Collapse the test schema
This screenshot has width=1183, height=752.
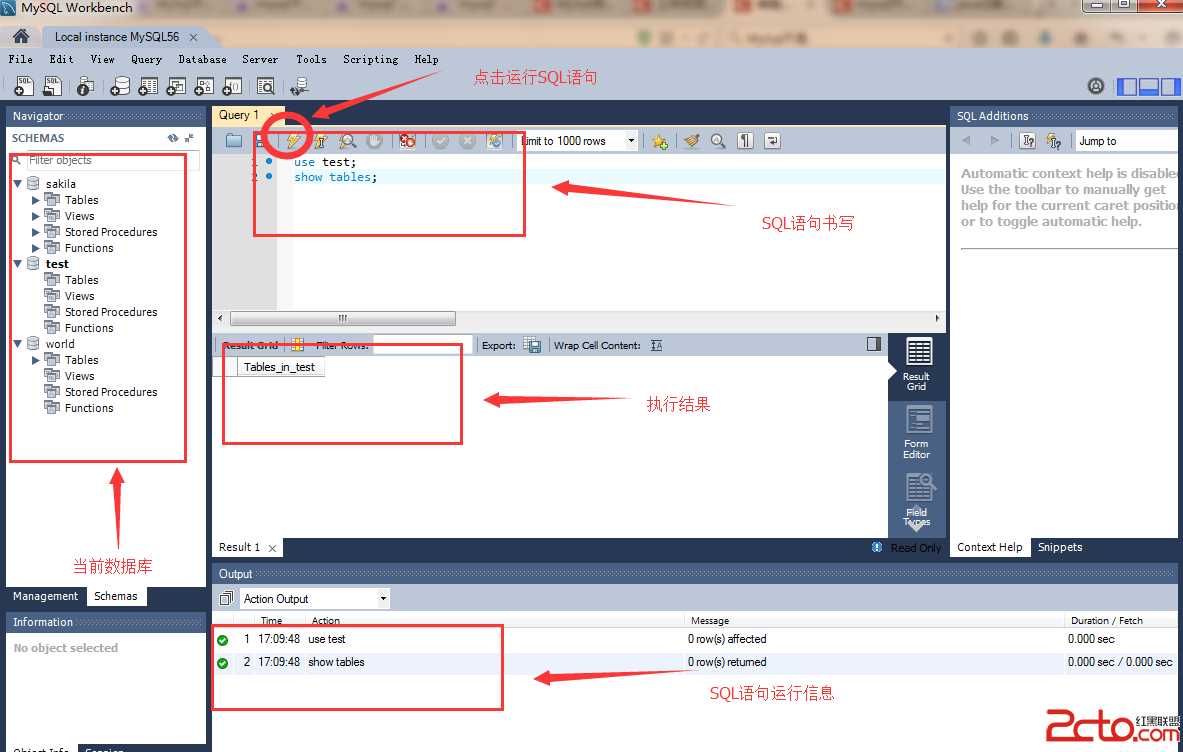click(x=18, y=264)
